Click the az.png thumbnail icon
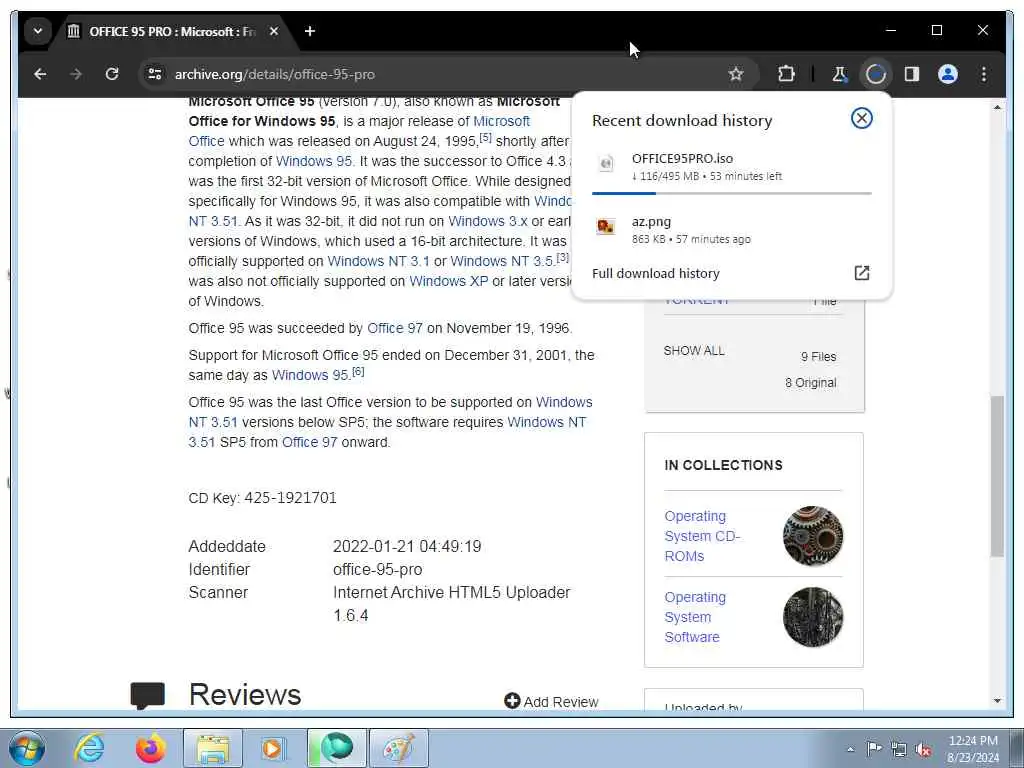The width and height of the screenshot is (1024, 768). click(606, 227)
